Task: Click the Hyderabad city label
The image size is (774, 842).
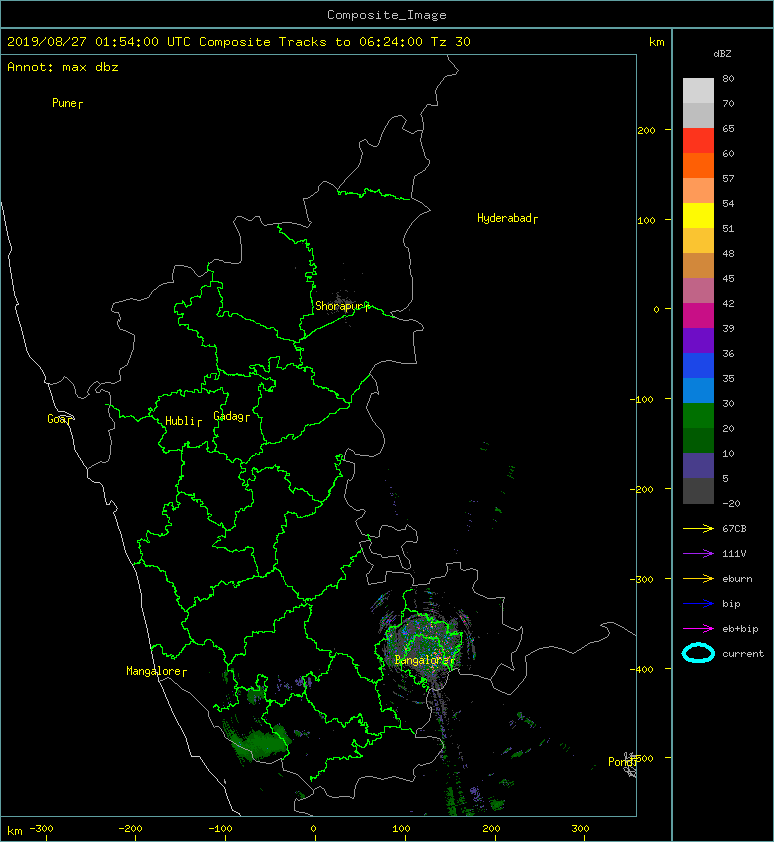Action: (507, 218)
